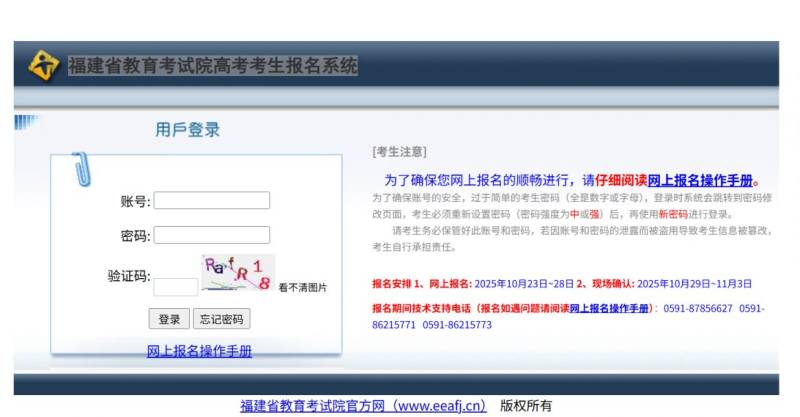Focus the 密码 password input field
The height and width of the screenshot is (417, 800).
pos(211,235)
